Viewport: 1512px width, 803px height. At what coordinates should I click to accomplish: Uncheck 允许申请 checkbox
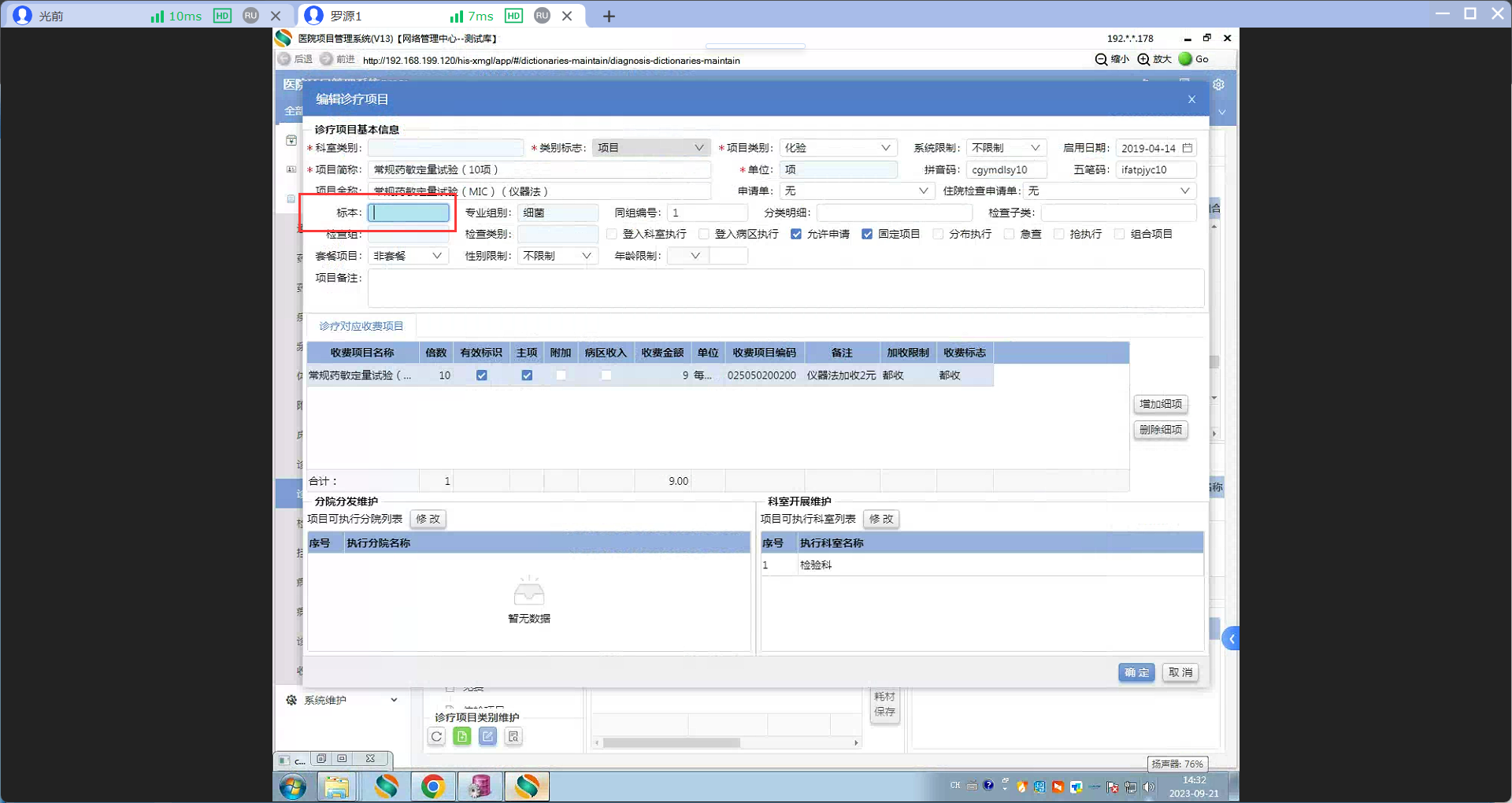pyautogui.click(x=796, y=234)
